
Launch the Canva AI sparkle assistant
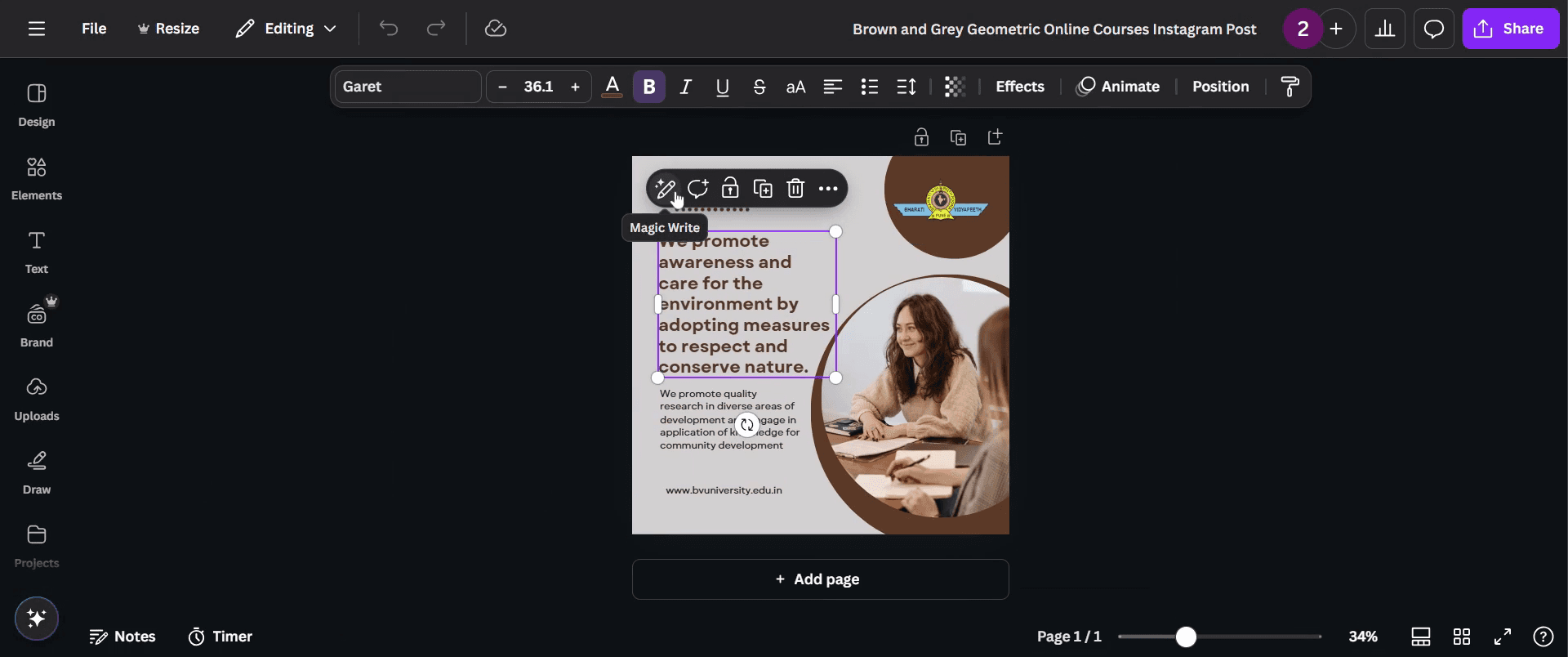(x=37, y=618)
